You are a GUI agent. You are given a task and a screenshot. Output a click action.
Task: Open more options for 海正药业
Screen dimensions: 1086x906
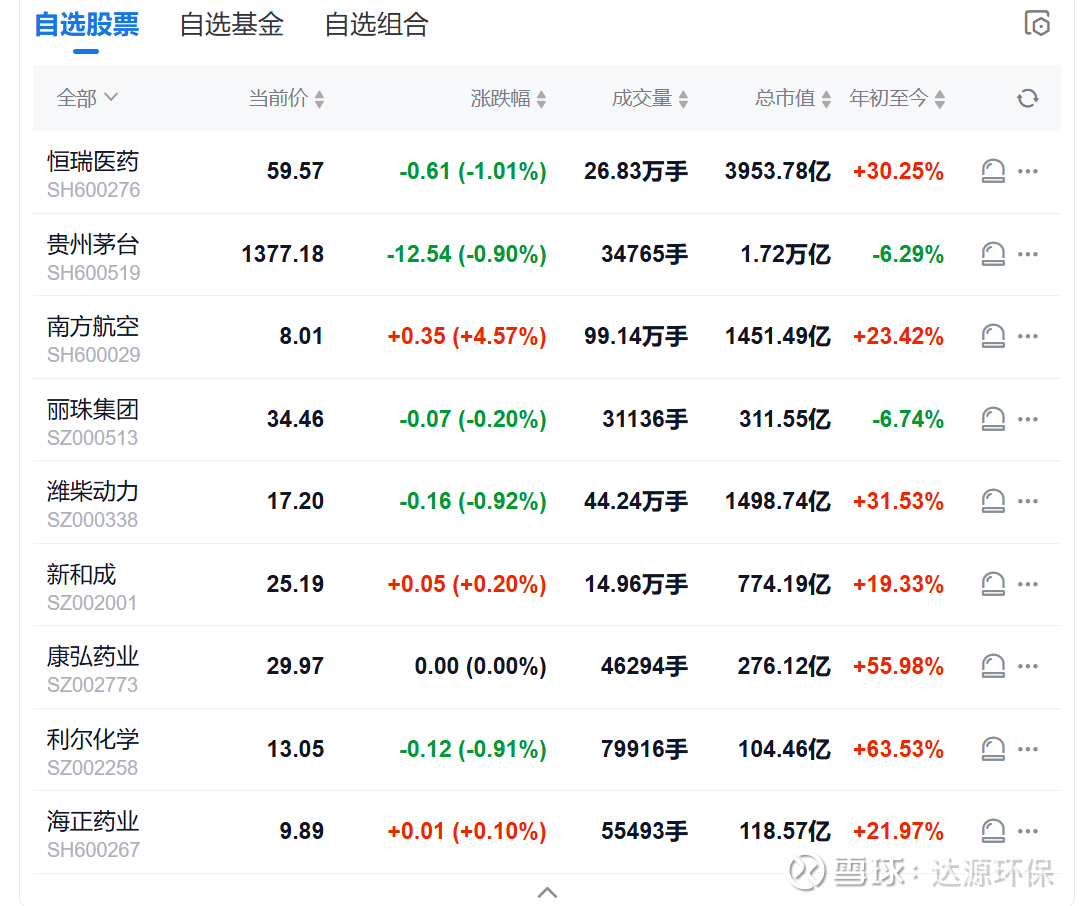tap(1028, 831)
